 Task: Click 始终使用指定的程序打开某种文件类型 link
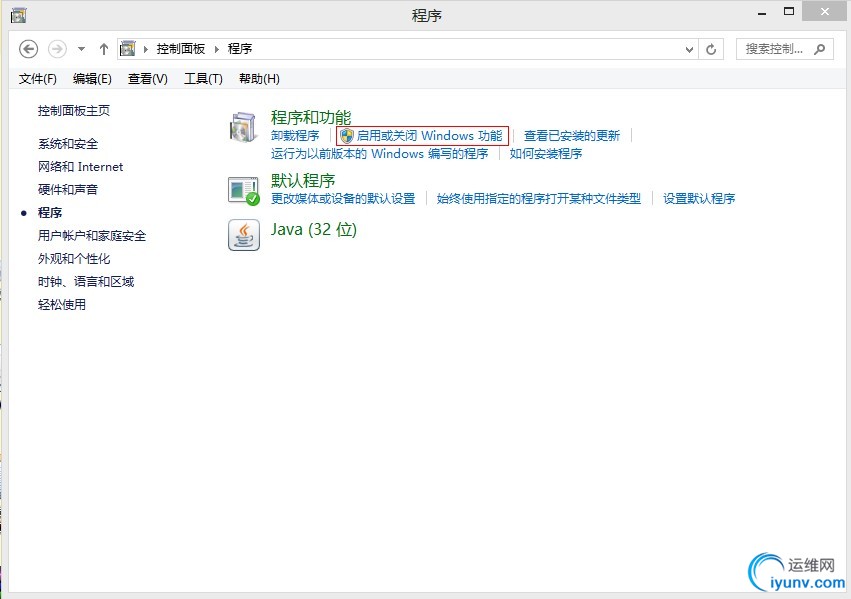click(539, 199)
